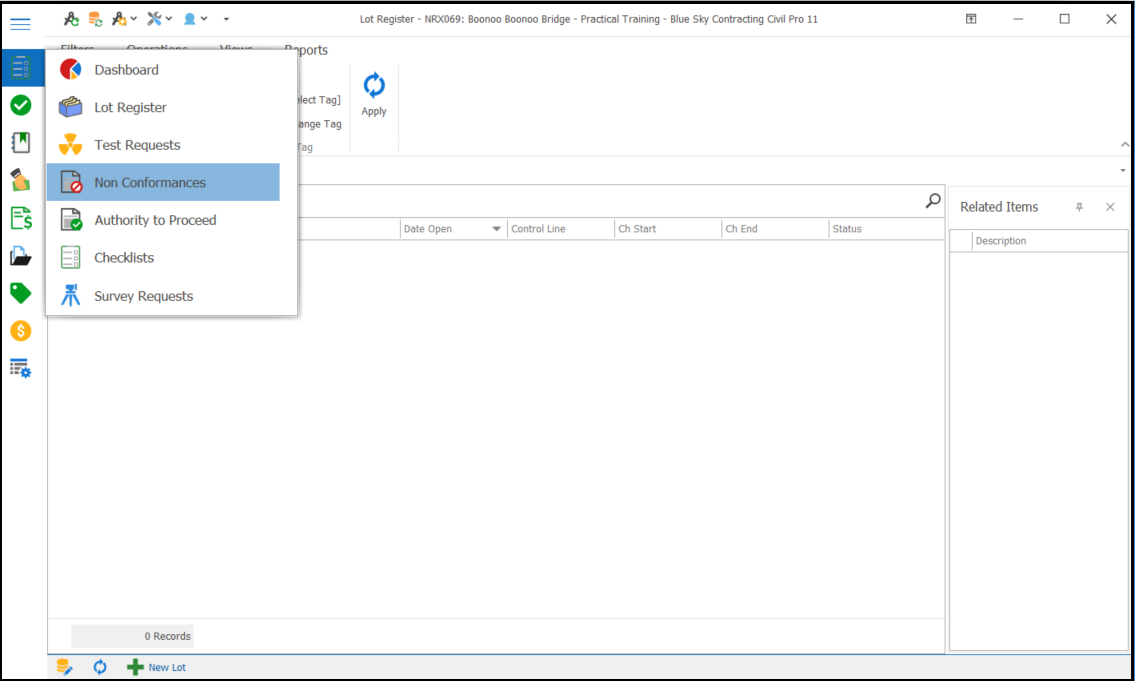Viewport: 1135px width, 681px height.
Task: Click the green price tag sidebar icon
Action: [20, 293]
